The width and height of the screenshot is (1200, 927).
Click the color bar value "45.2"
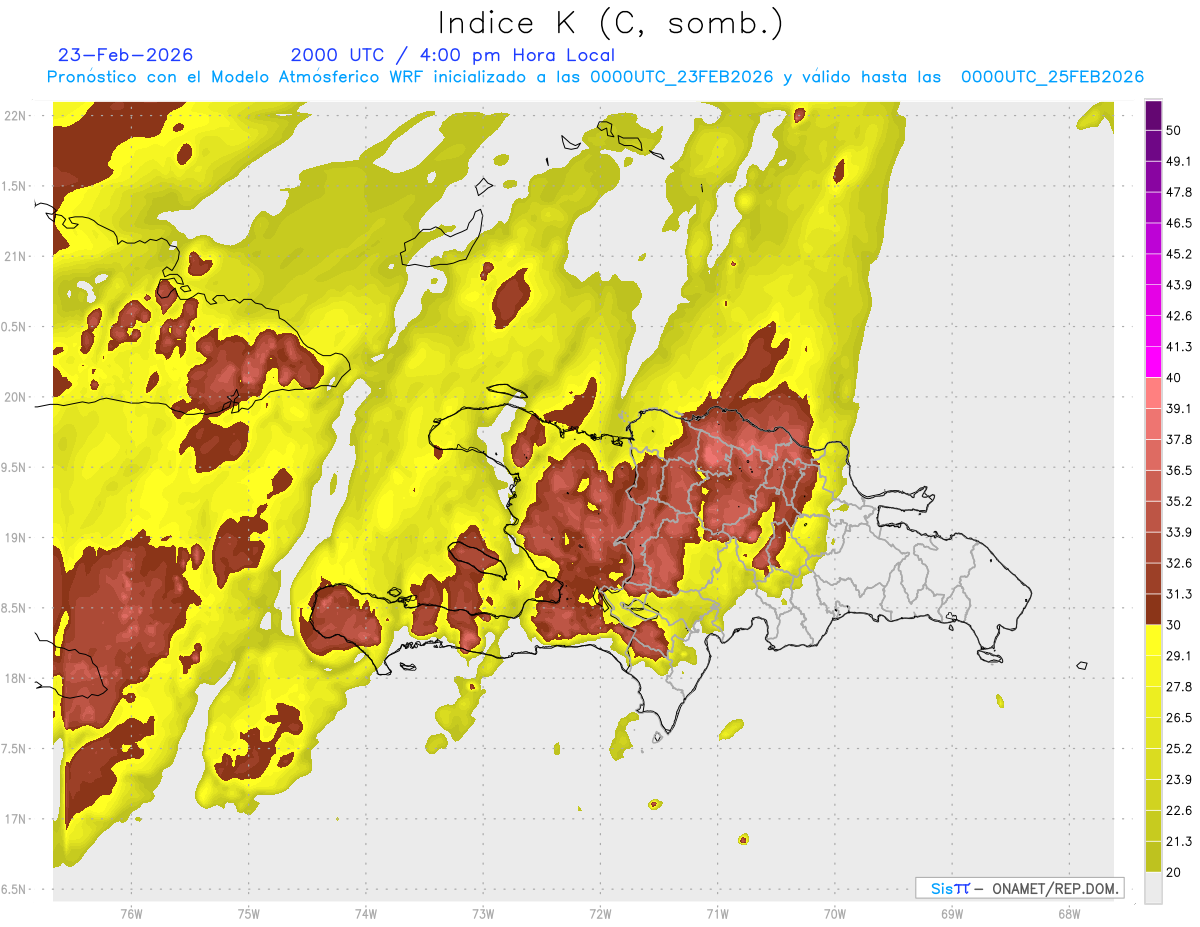point(1179,254)
